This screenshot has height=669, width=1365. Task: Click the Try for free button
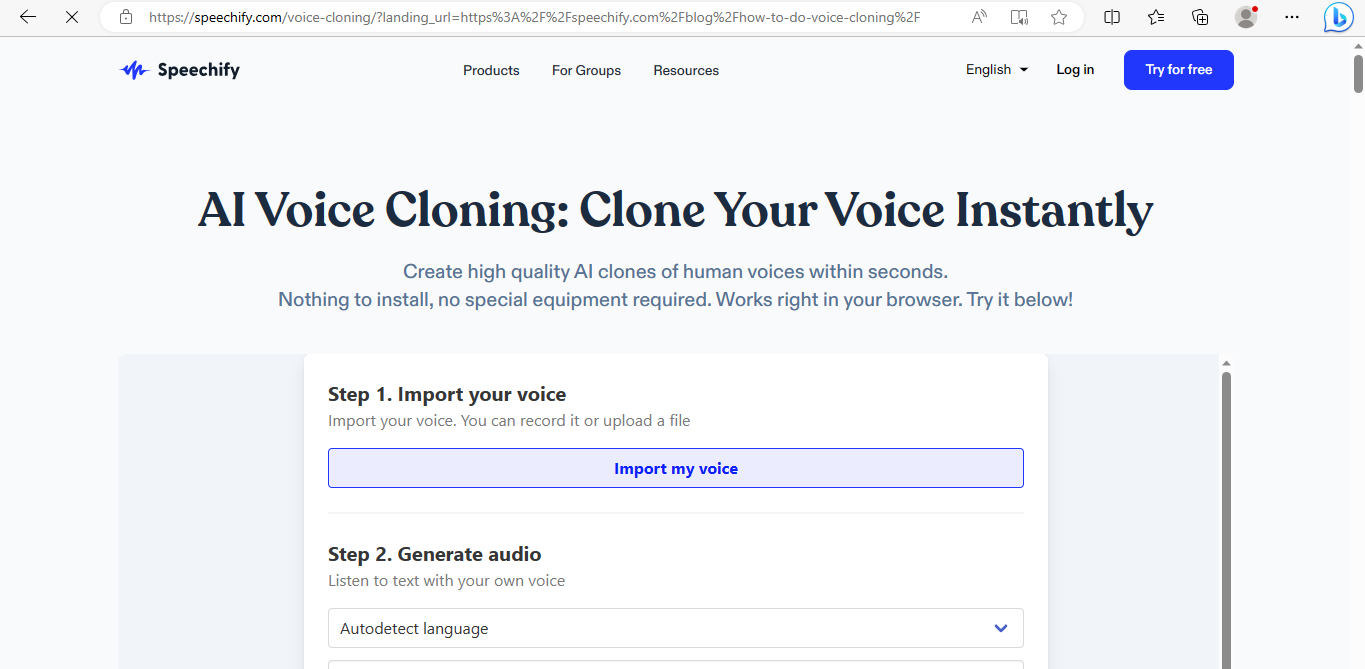(x=1179, y=70)
